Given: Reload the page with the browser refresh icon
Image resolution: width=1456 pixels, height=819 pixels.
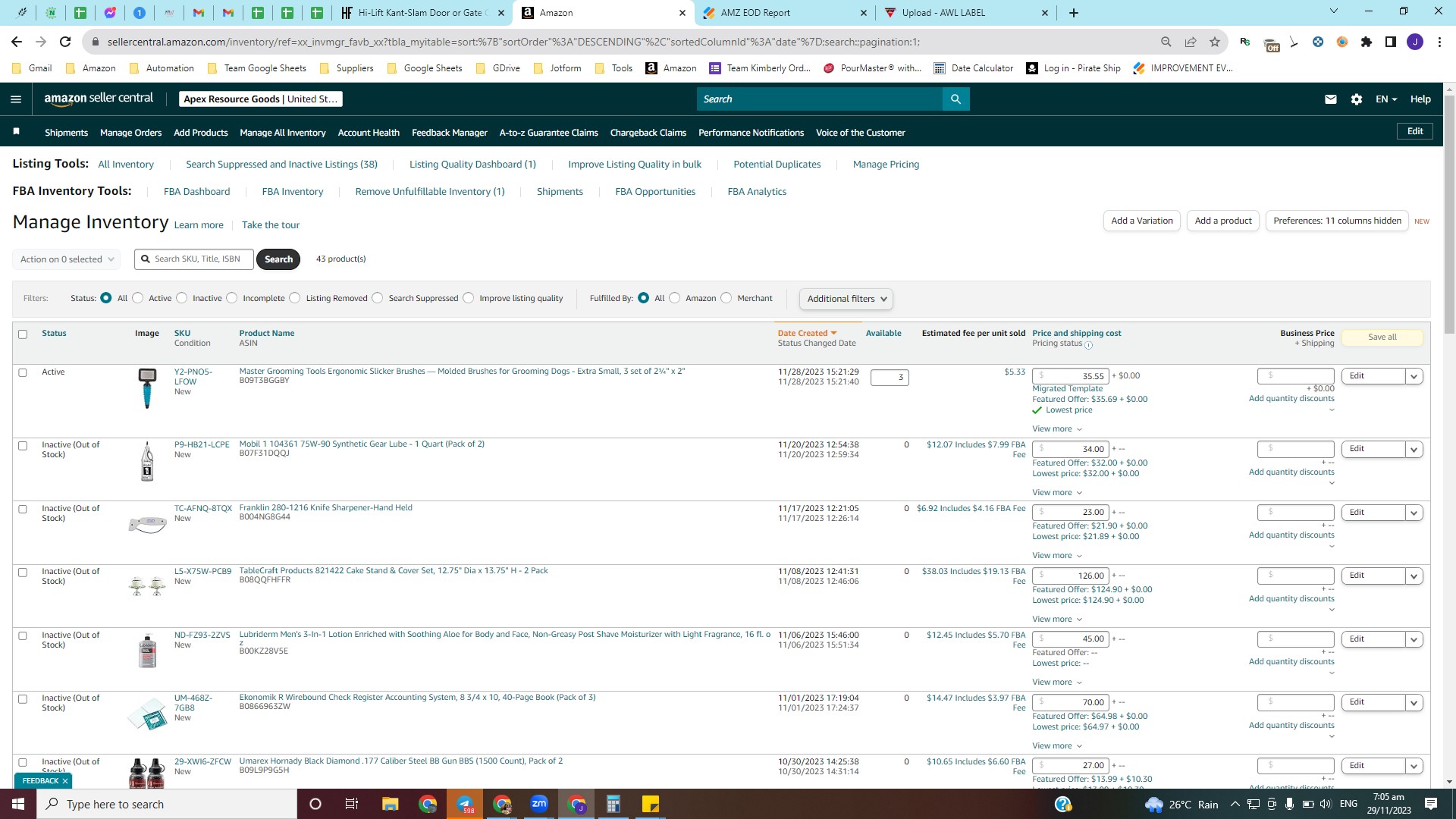Looking at the screenshot, I should coord(65,42).
